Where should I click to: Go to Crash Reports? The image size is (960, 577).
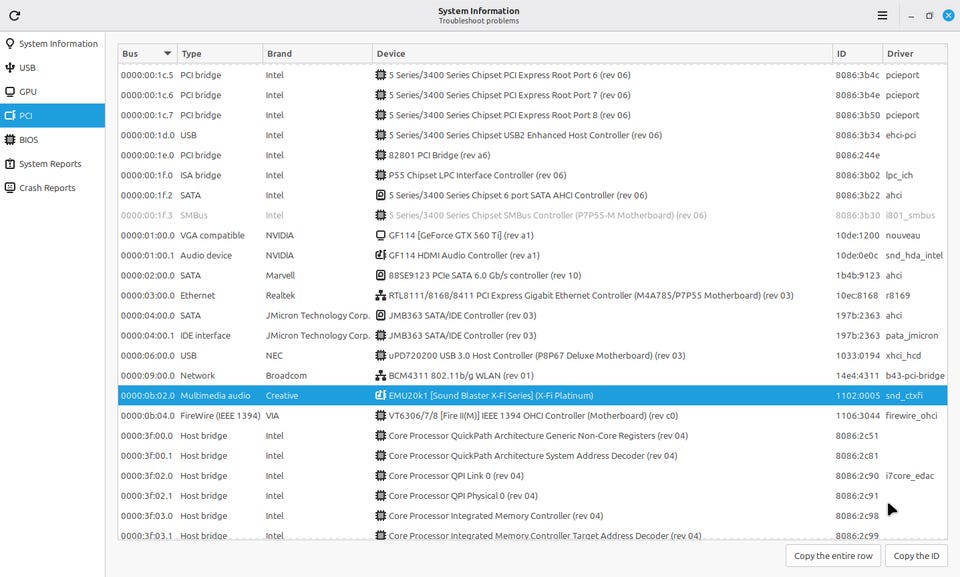pos(47,188)
